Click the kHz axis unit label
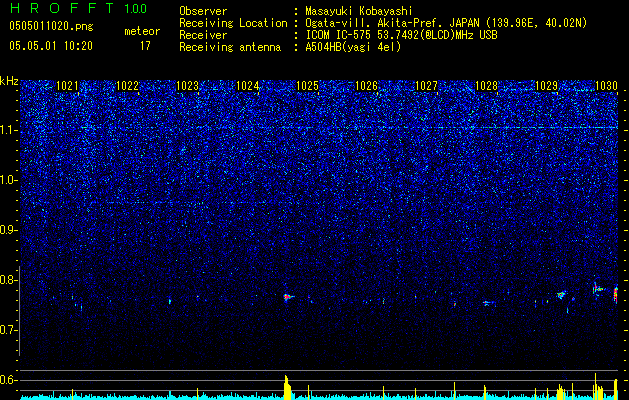Viewport: 629px width, 400px height. [x=9, y=81]
